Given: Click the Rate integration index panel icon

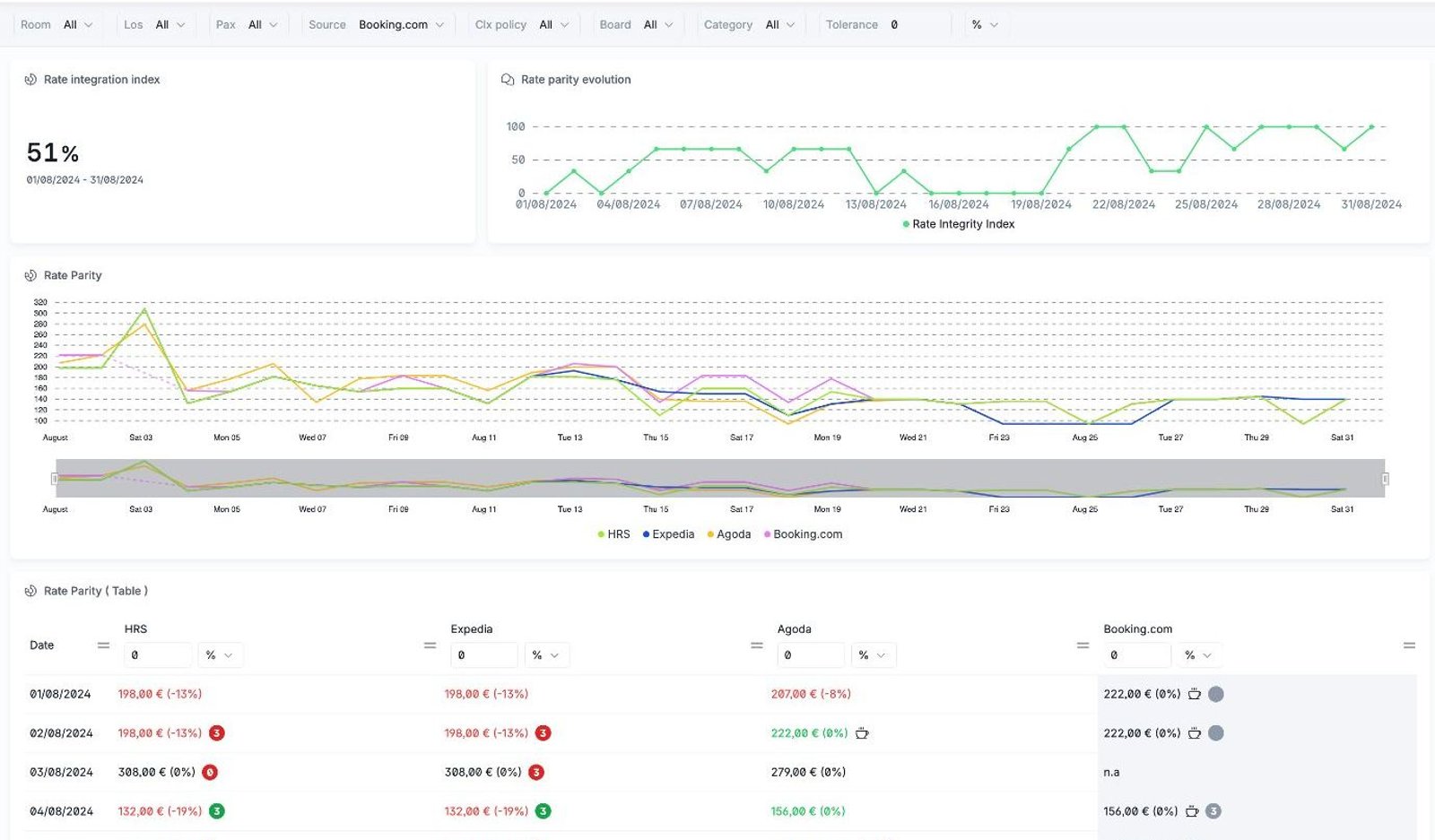Looking at the screenshot, I should (30, 80).
